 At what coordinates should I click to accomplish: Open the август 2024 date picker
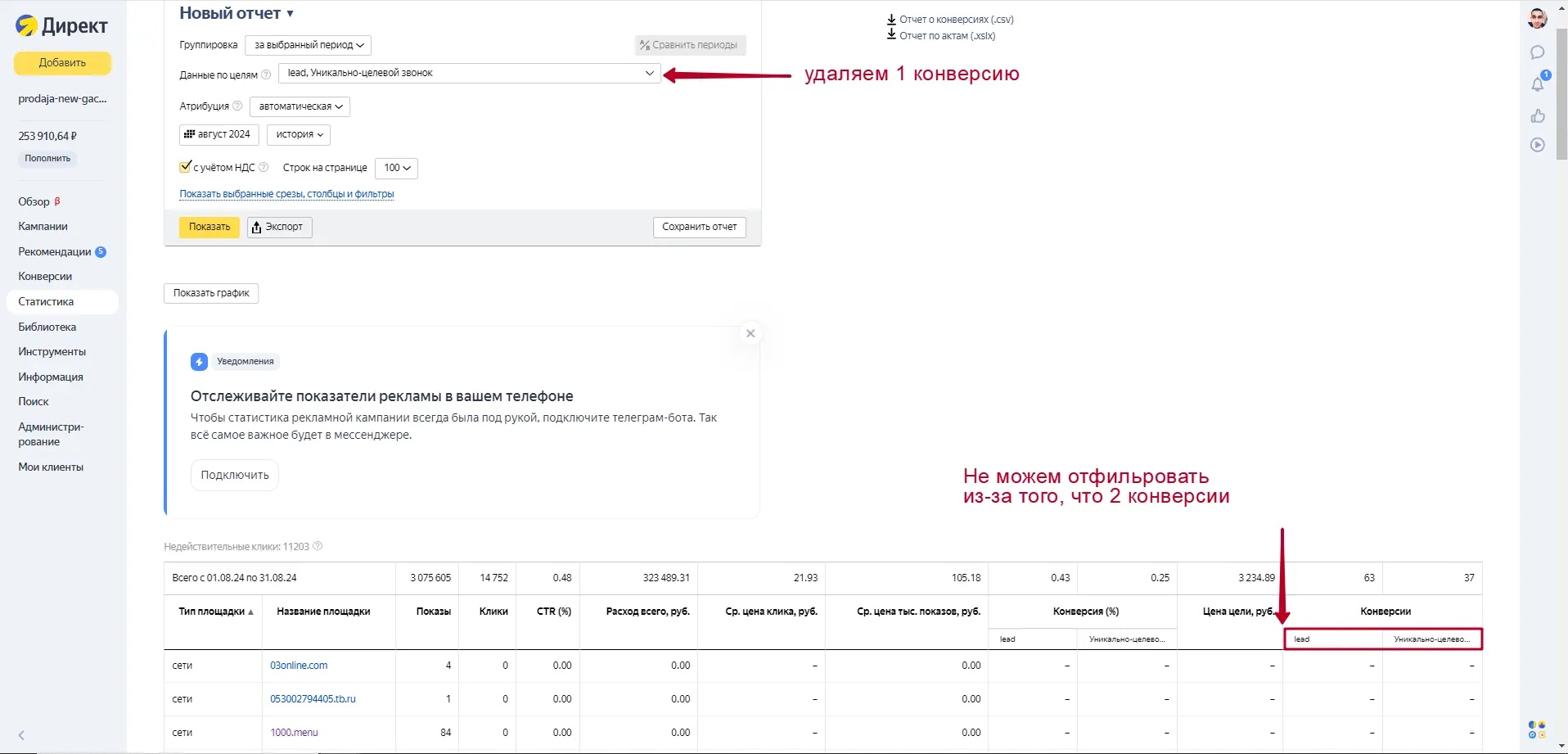[x=219, y=134]
